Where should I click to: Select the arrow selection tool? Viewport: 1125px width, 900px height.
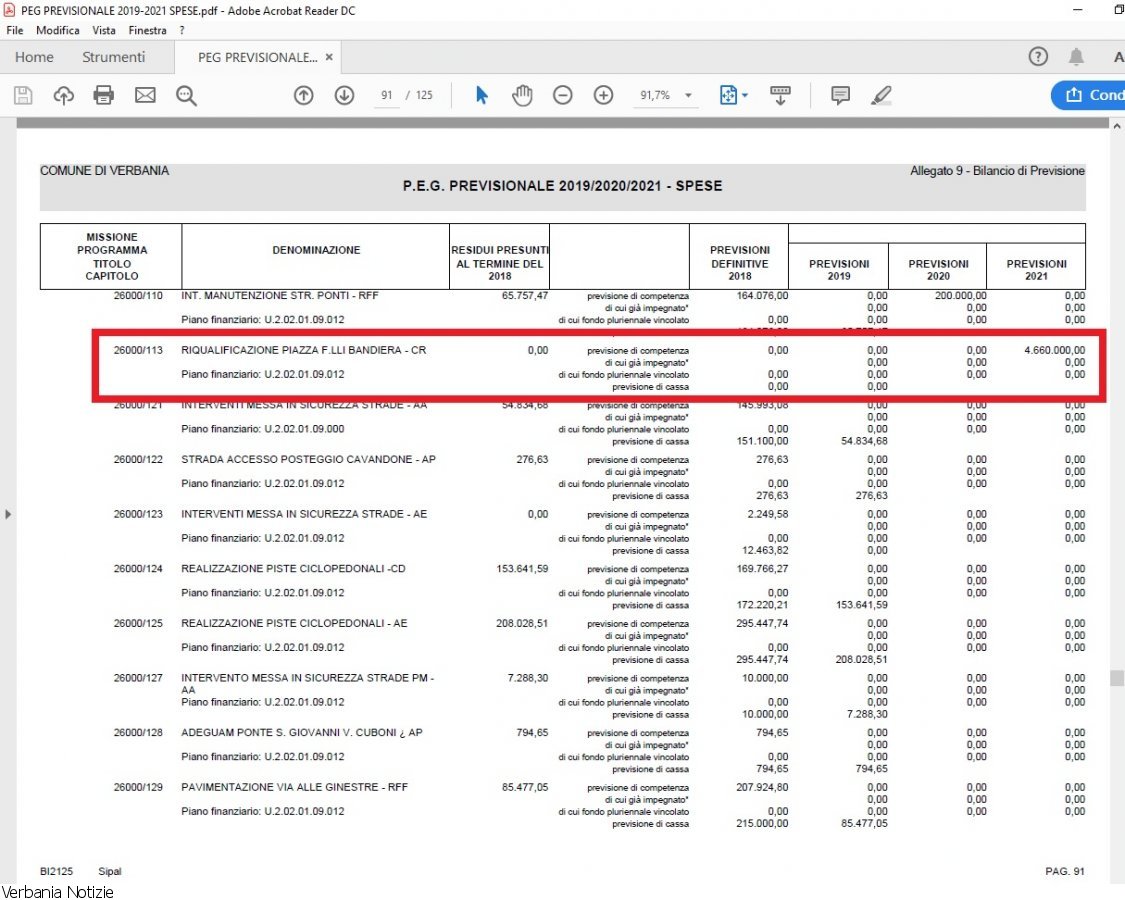[482, 95]
